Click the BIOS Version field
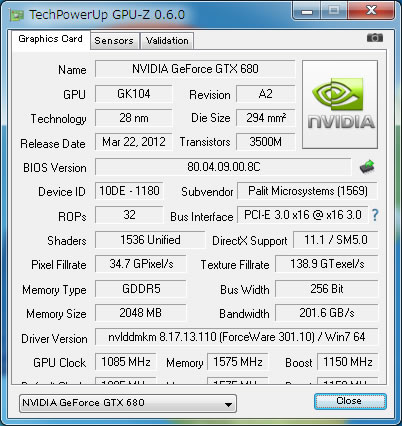Screen dimensions: 402x426 tap(223, 167)
